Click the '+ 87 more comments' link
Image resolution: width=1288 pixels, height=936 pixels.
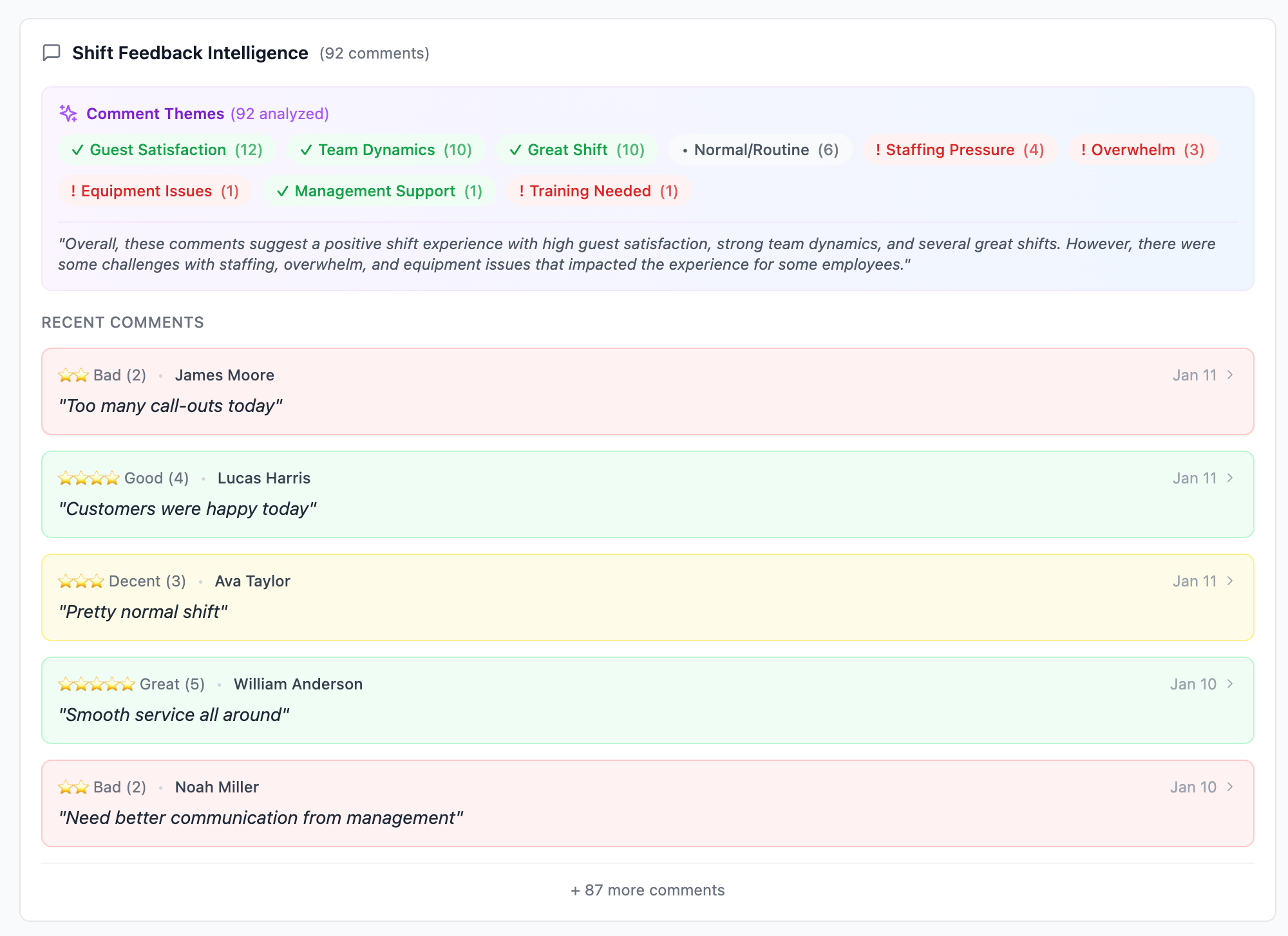coord(647,890)
